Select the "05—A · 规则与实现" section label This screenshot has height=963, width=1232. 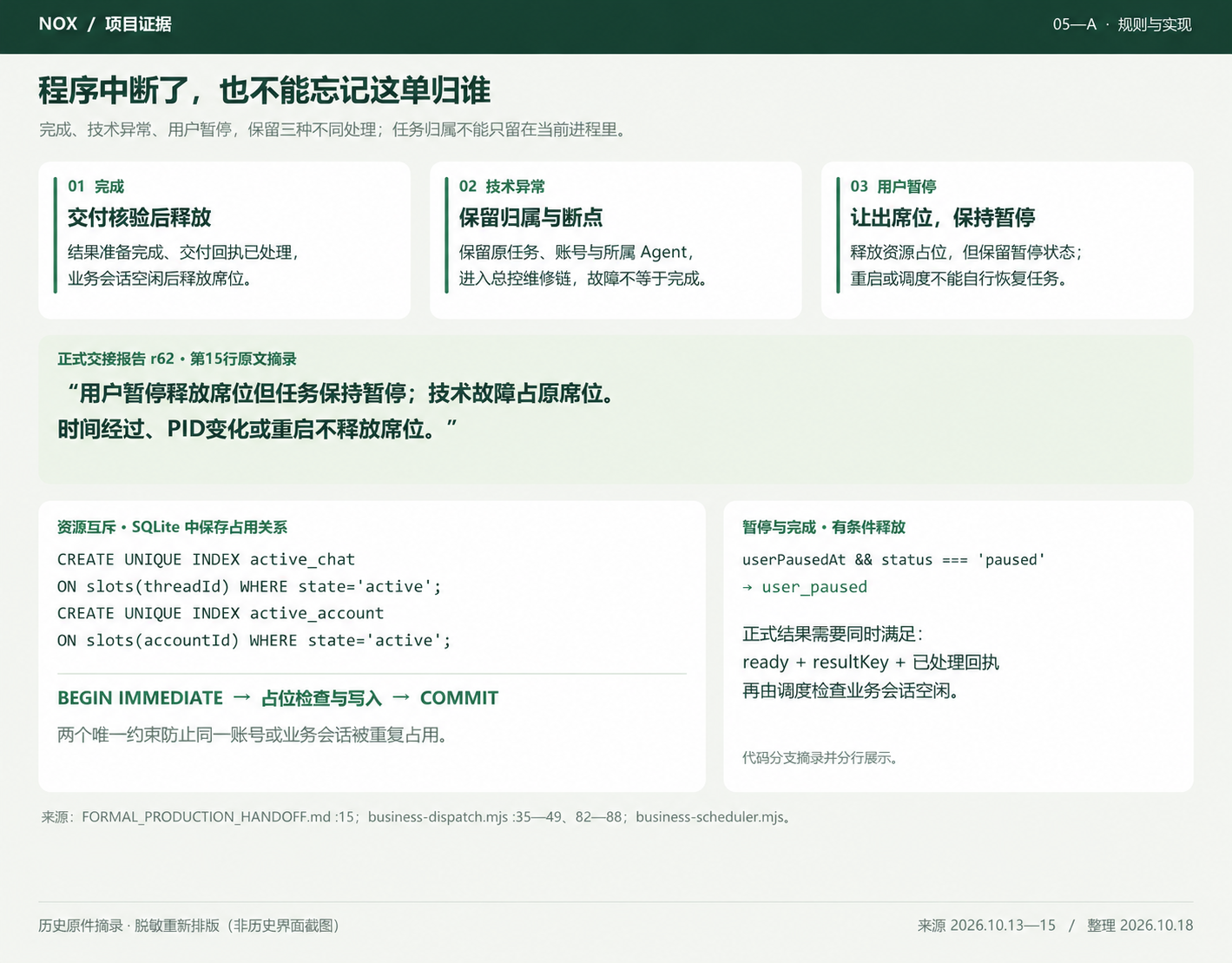click(x=1122, y=24)
